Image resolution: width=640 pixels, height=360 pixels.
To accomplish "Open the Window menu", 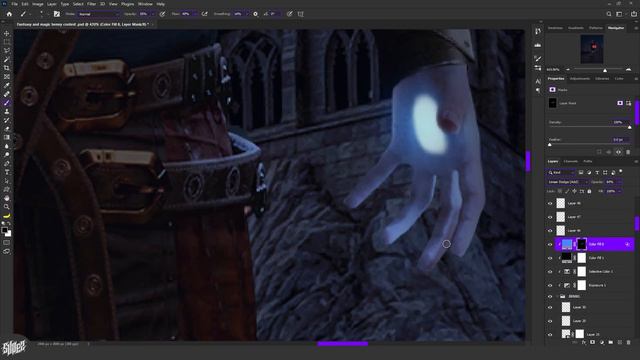I will [145, 4].
